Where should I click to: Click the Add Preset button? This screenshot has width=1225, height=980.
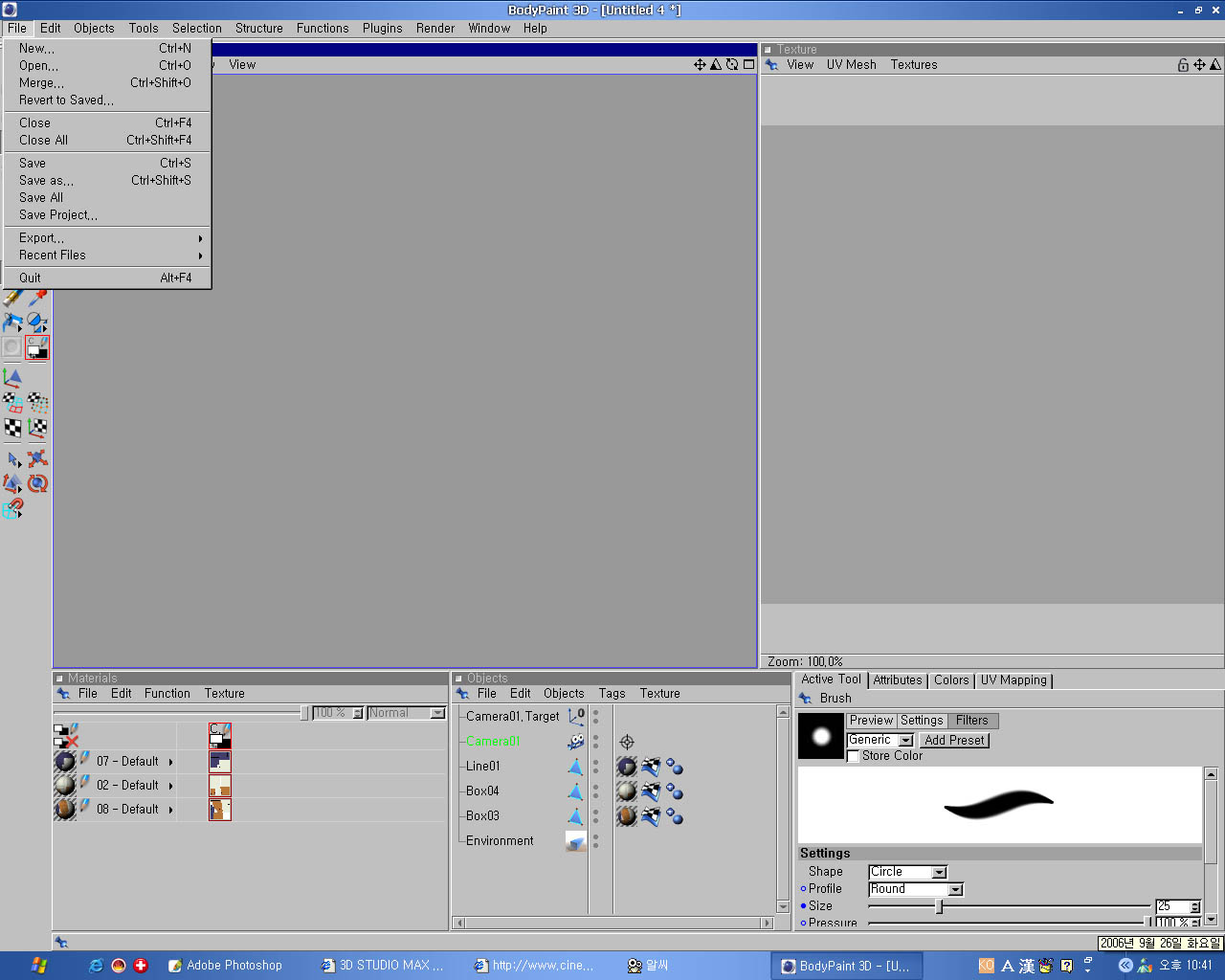pos(954,741)
